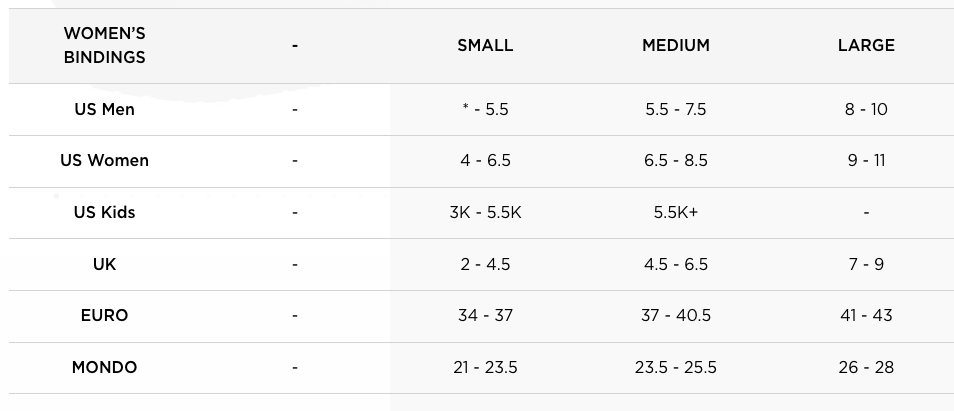Click the EURO row label
The height and width of the screenshot is (411, 954).
click(x=105, y=316)
